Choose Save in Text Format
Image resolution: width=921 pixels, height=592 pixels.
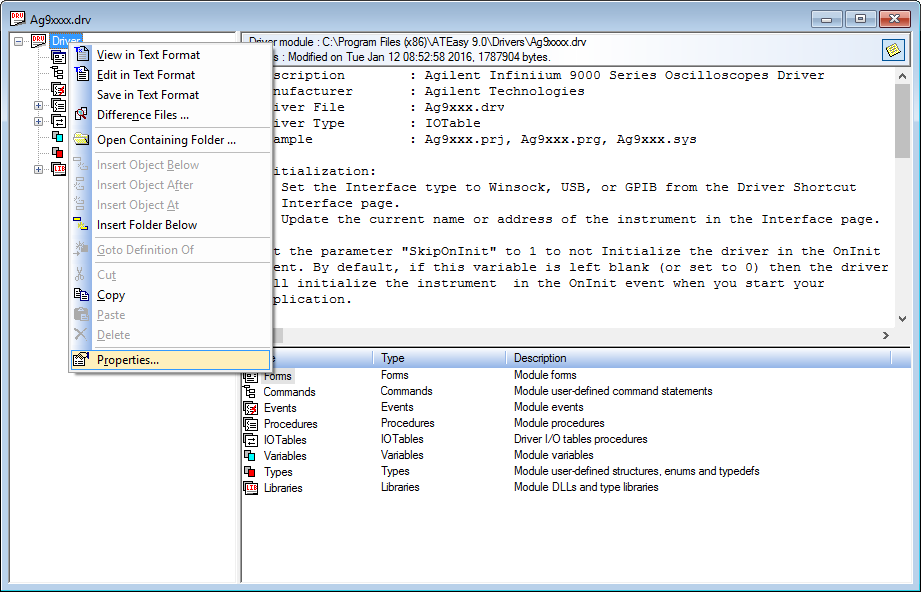(x=170, y=95)
